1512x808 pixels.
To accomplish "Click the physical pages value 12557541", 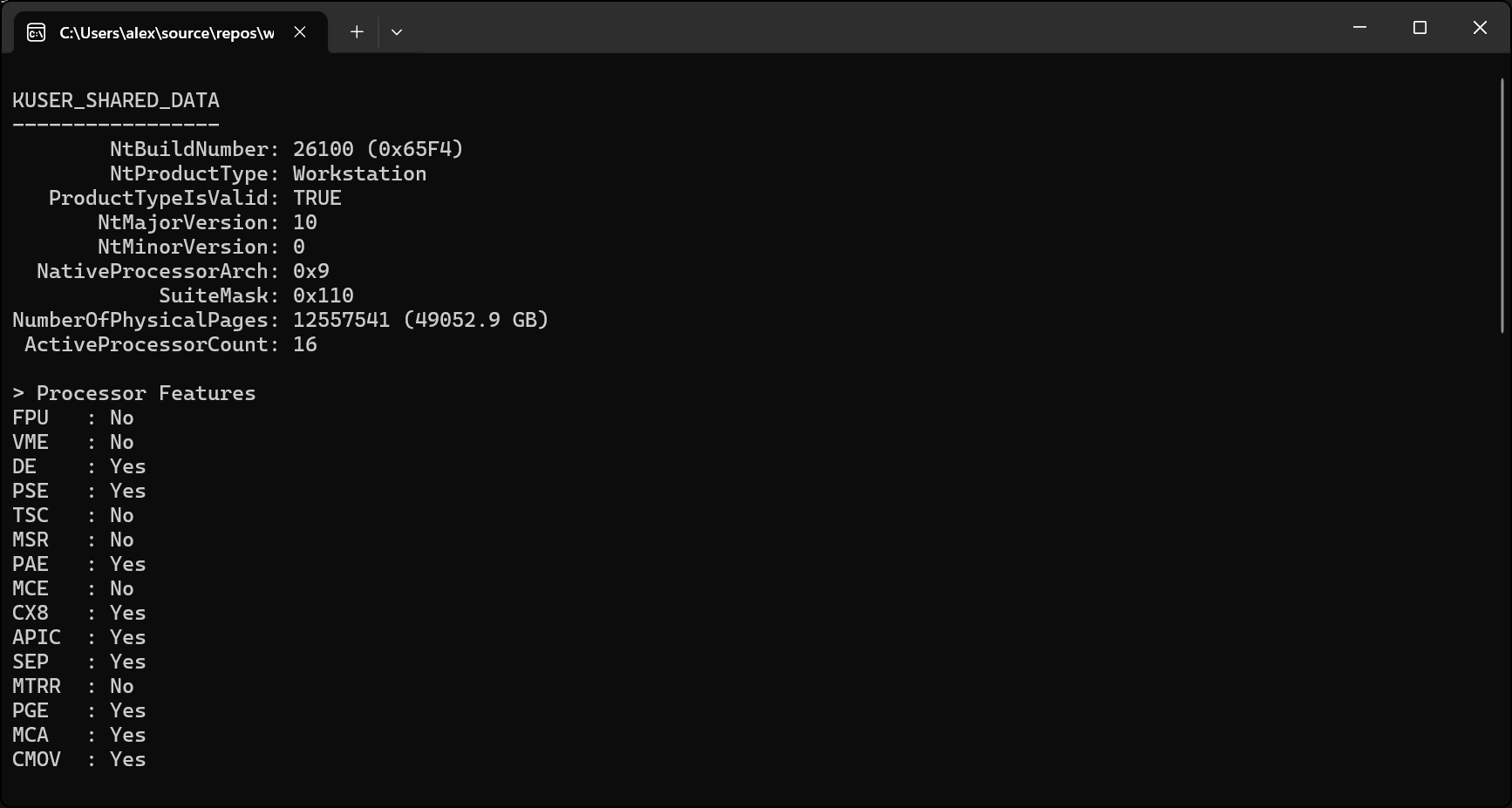I will (x=341, y=320).
